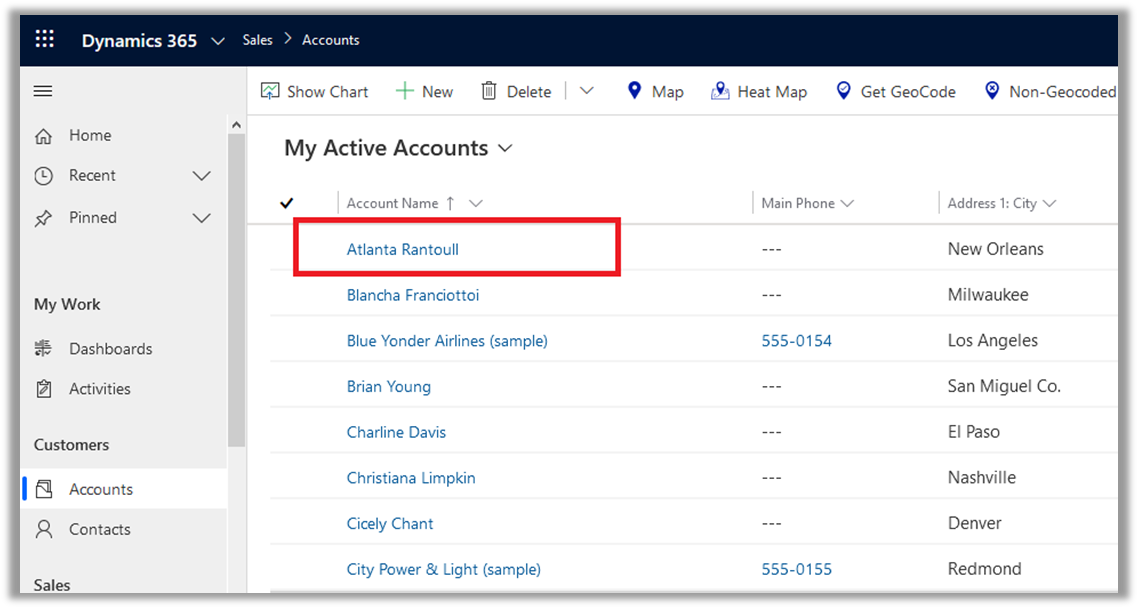The image size is (1140, 609).
Task: Select Contacts in the sidebar
Action: (x=99, y=530)
